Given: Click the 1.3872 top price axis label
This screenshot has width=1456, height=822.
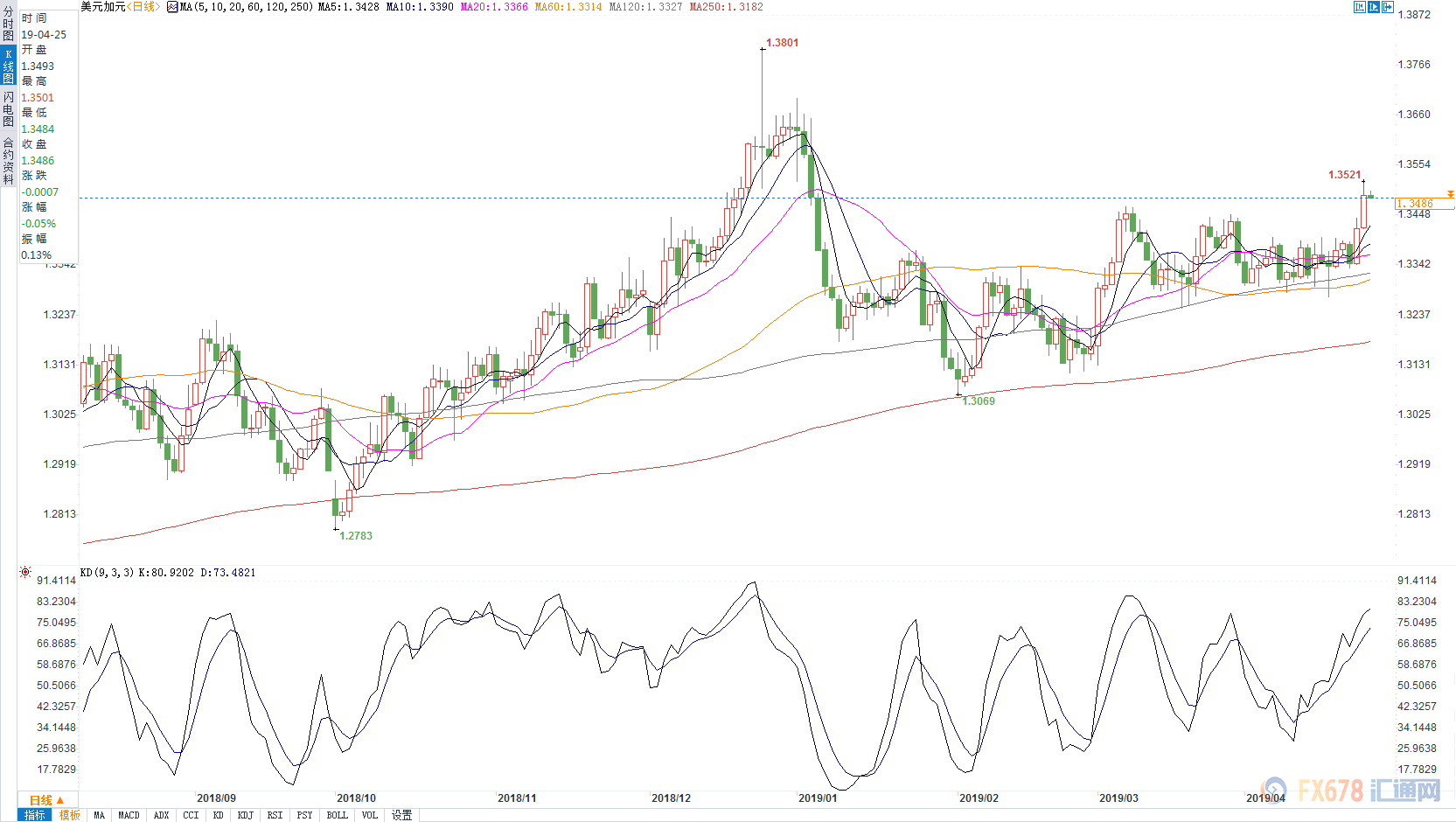Looking at the screenshot, I should [x=1414, y=15].
